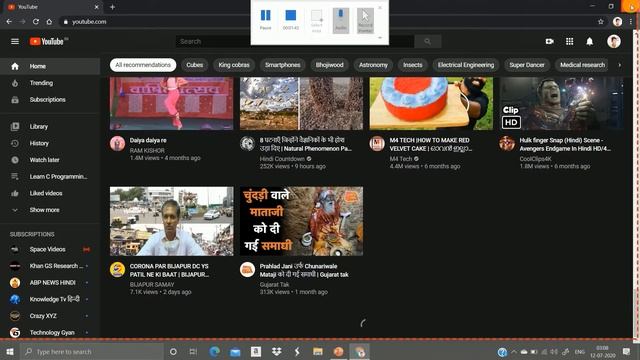Click the search magnifier button
640x360 pixels.
click(x=427, y=41)
